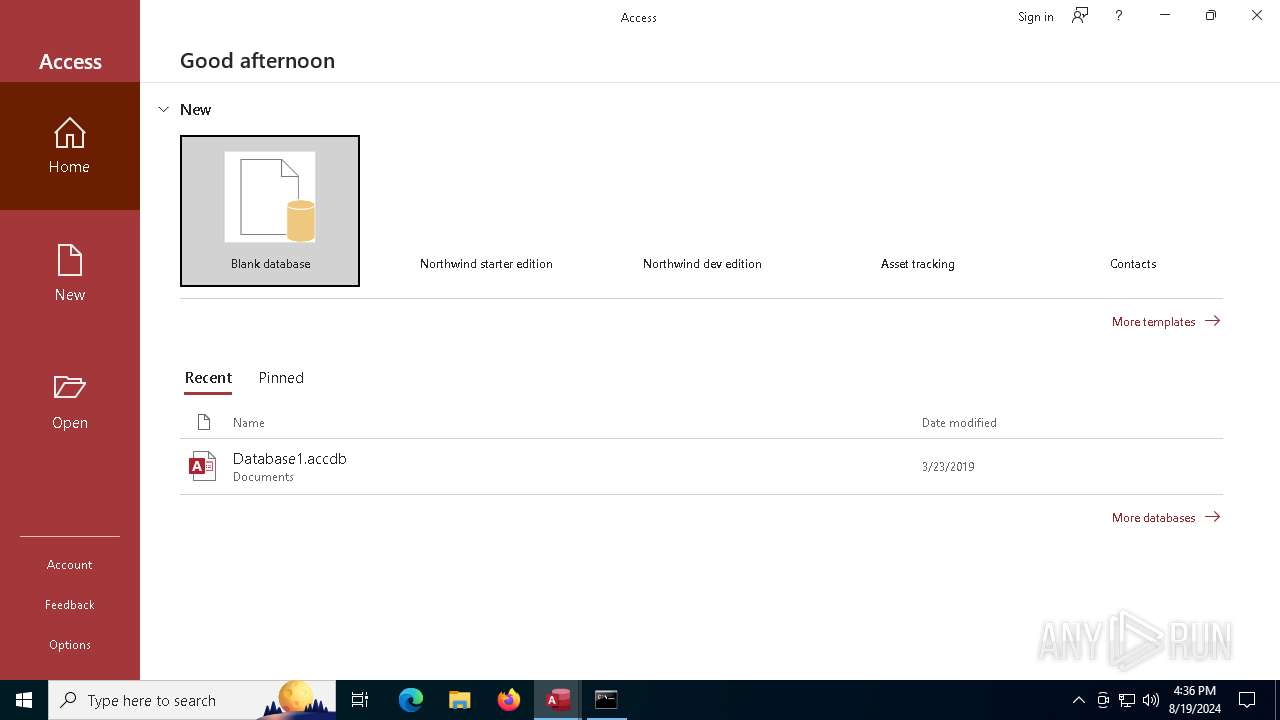Click the file-type icon column header
The image size is (1280, 720).
point(204,422)
